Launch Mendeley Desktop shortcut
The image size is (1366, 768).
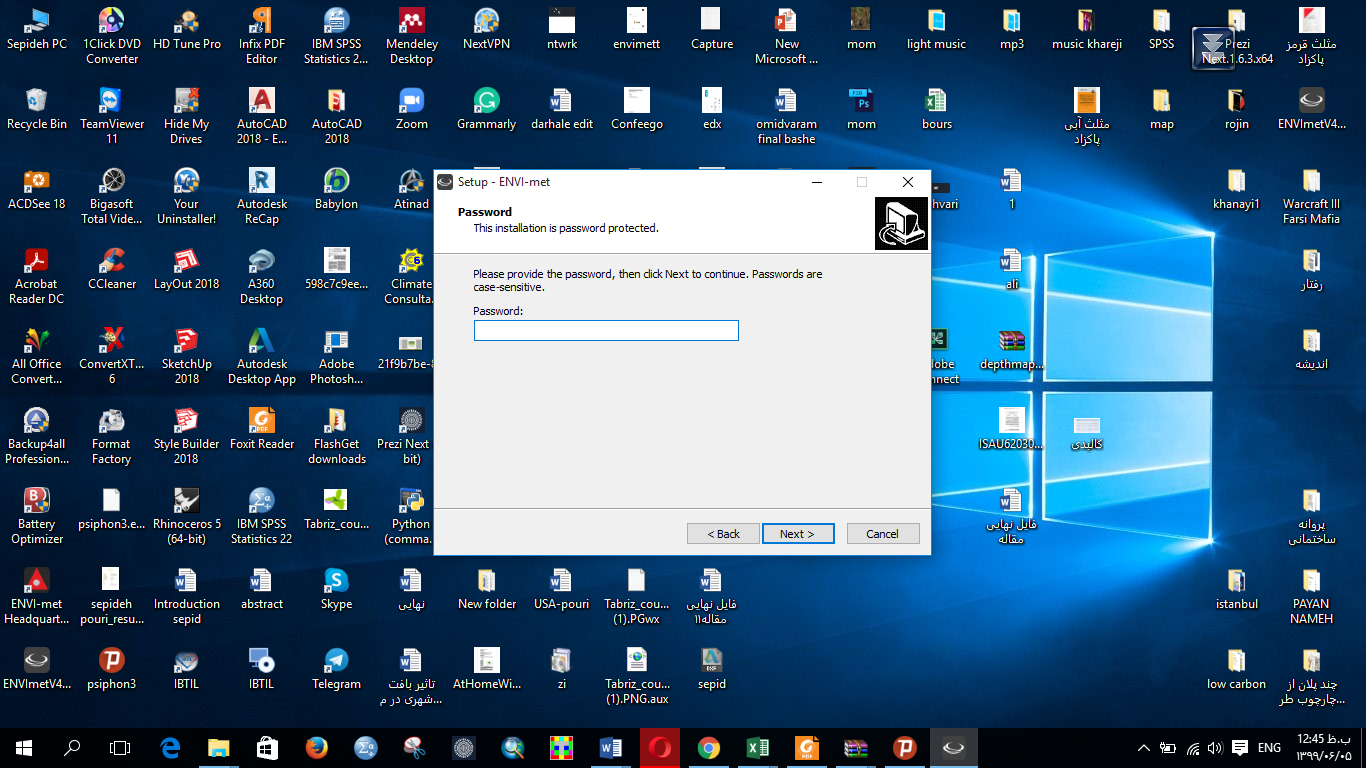411,36
